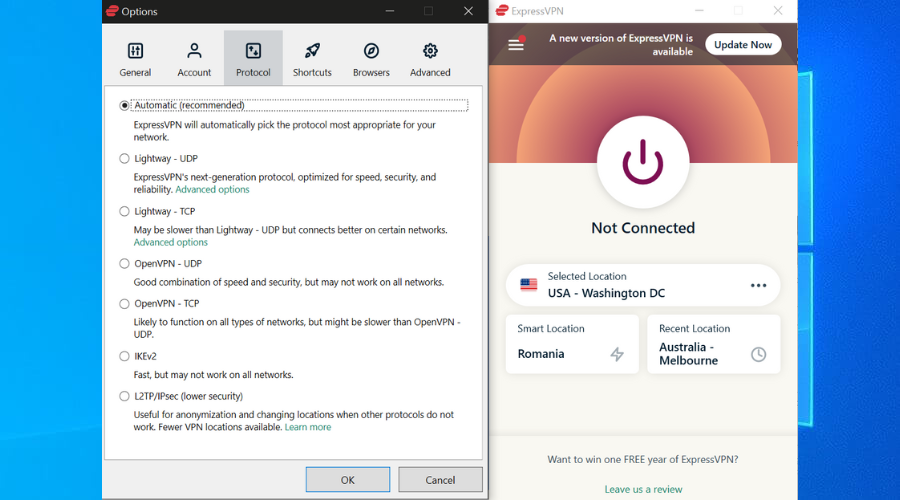Choose the Lightway - TCP protocol
Screen dimensions: 900x500
[124, 211]
